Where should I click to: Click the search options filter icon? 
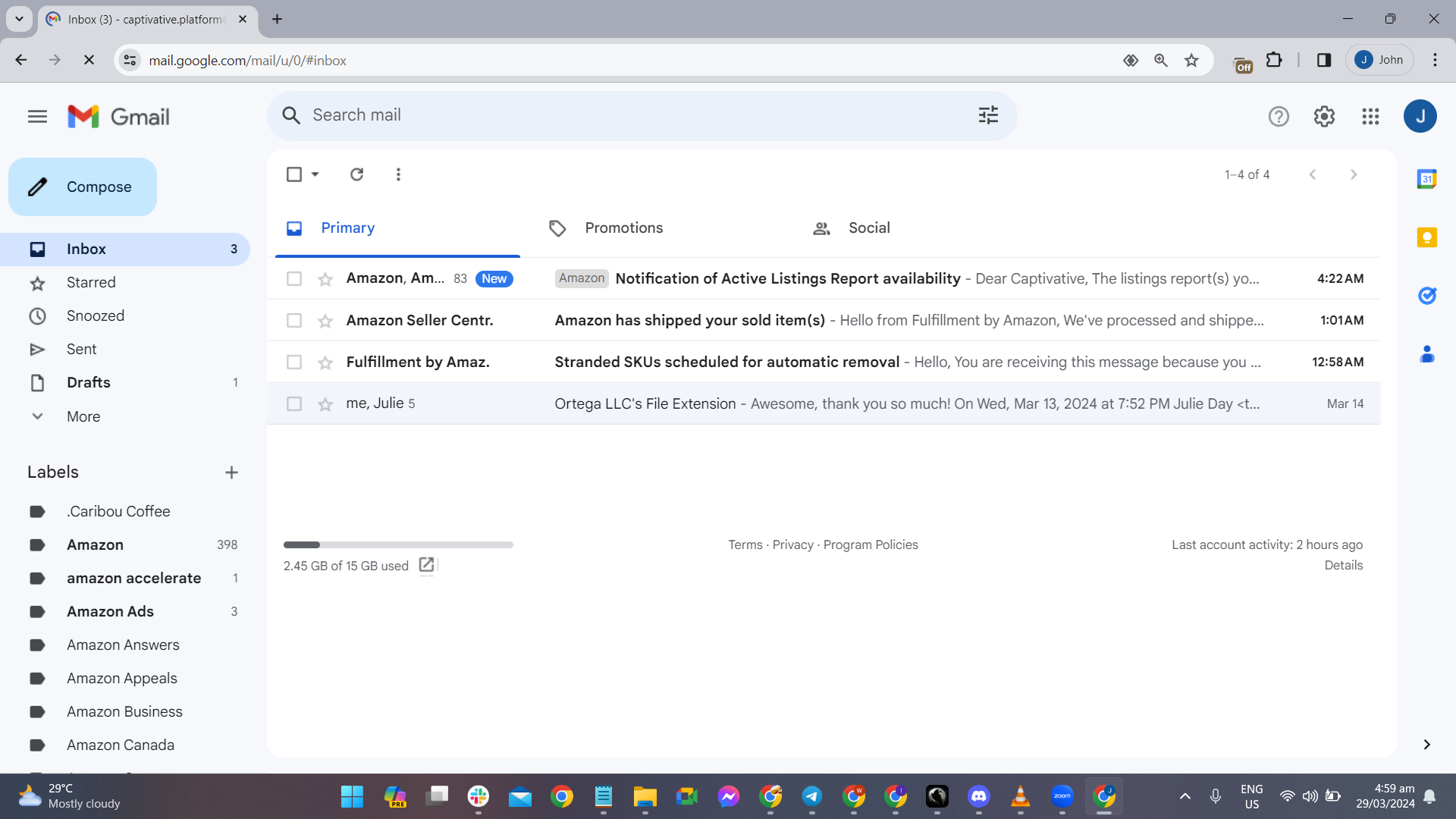988,115
